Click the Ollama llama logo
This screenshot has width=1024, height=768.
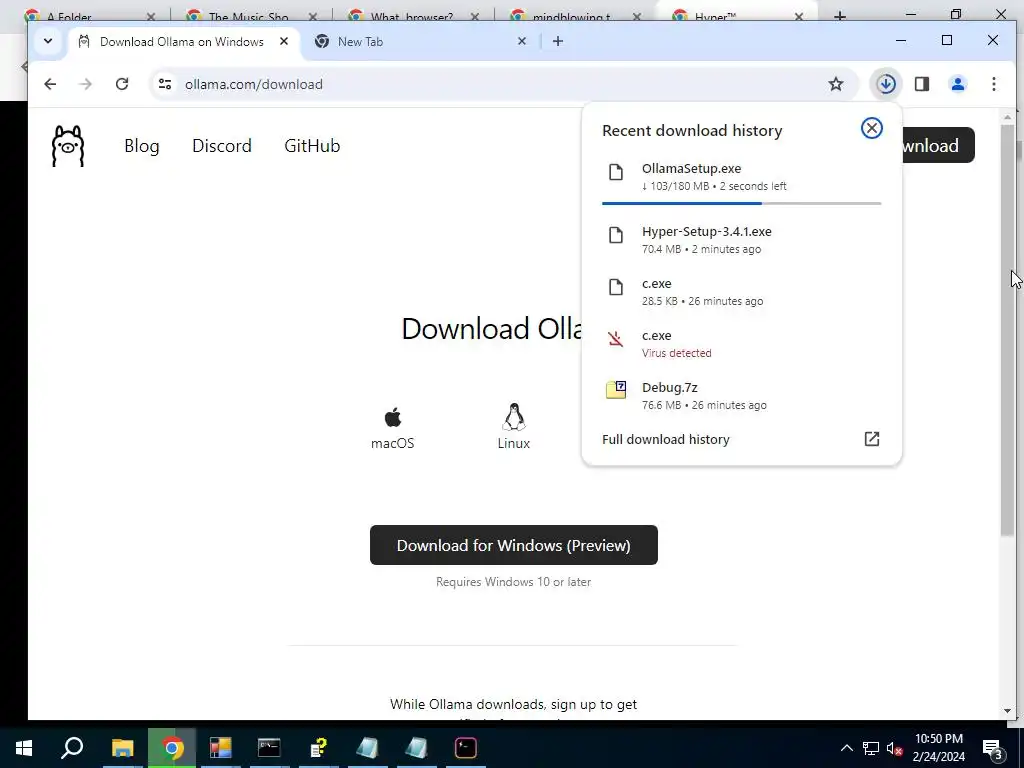[68, 146]
